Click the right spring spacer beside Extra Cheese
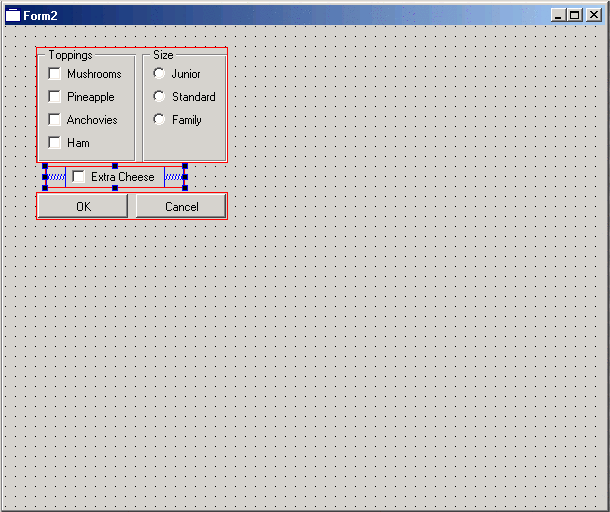The image size is (610, 512). point(174,177)
